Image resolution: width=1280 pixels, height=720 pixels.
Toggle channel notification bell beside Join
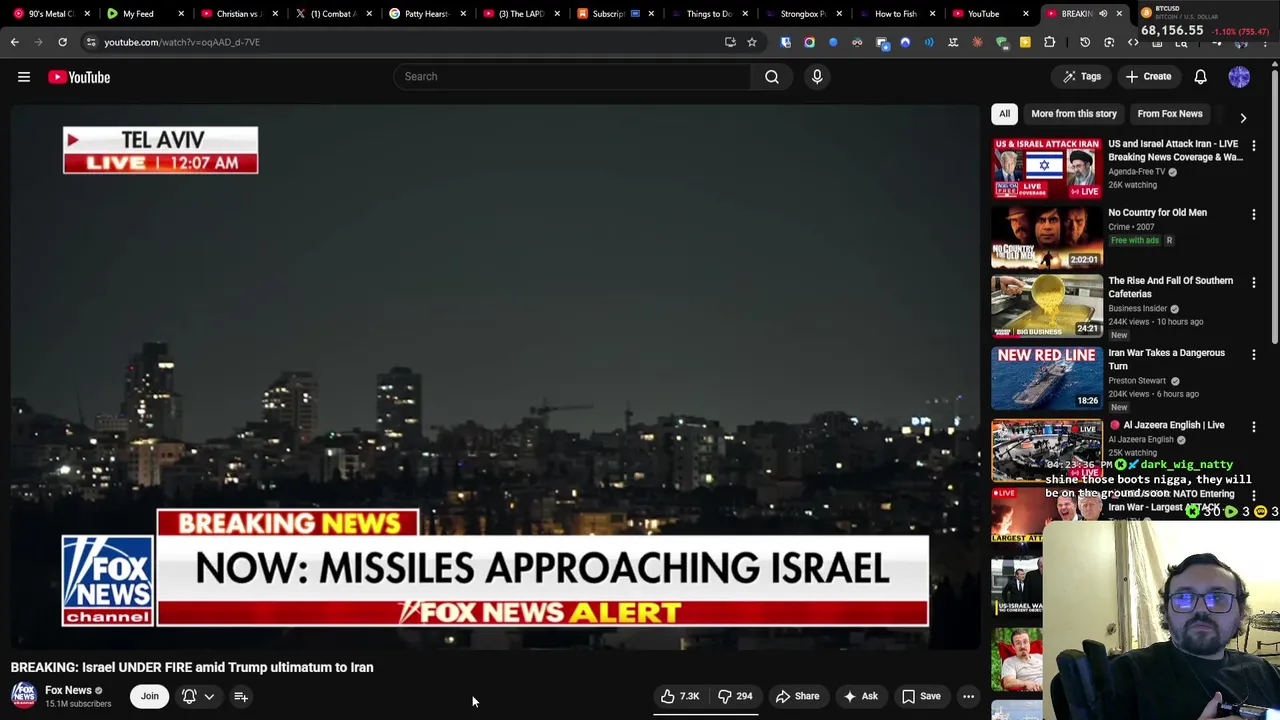189,696
